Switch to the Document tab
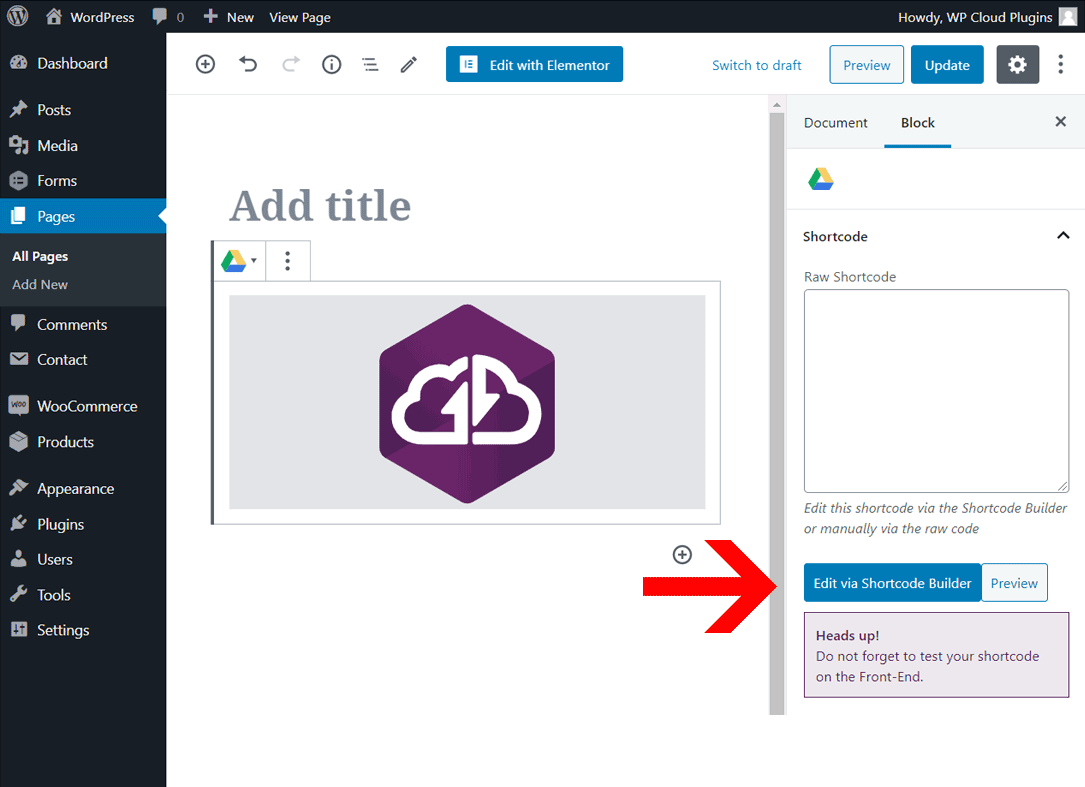 point(835,123)
